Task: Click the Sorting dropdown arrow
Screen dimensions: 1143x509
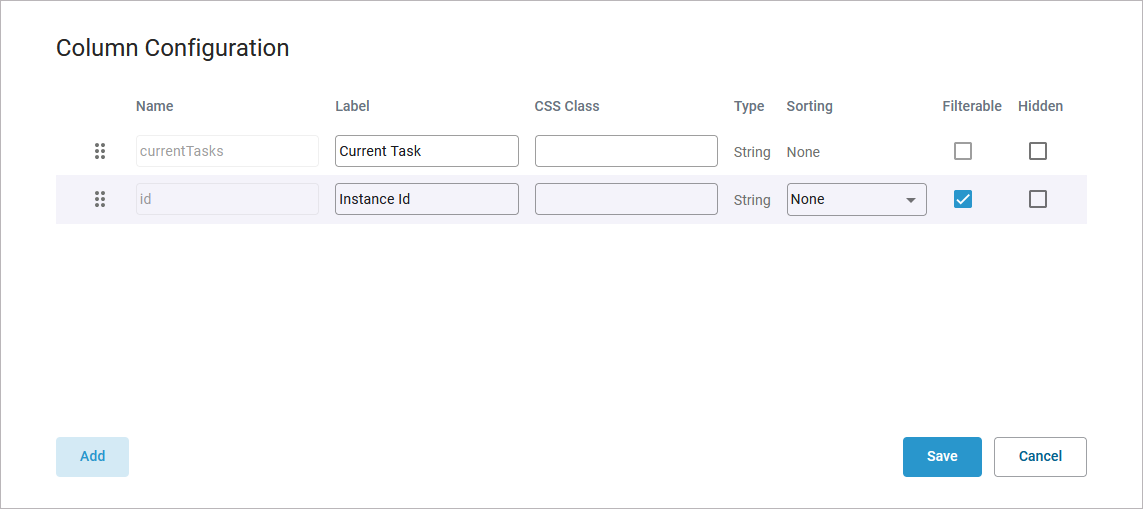Action: [x=910, y=200]
